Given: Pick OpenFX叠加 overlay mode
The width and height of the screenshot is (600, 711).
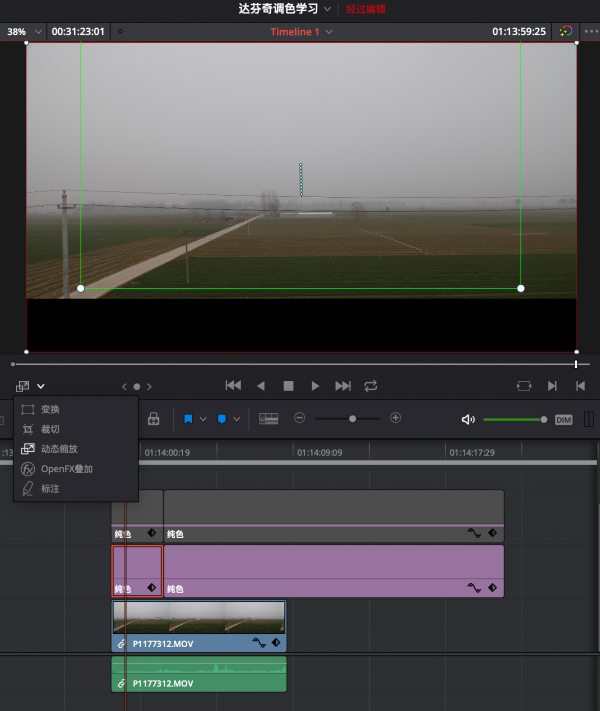Looking at the screenshot, I should (66, 469).
